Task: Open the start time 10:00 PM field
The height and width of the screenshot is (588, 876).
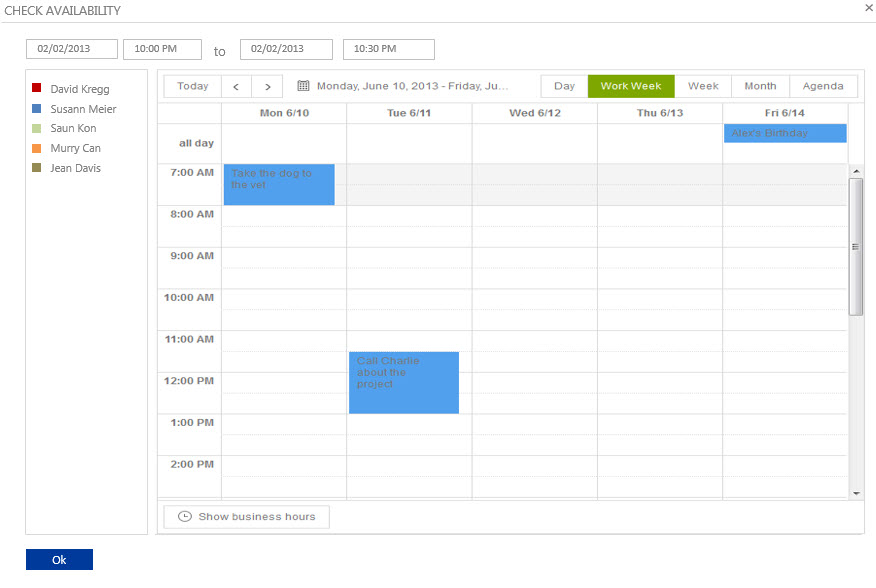Action: pos(162,49)
